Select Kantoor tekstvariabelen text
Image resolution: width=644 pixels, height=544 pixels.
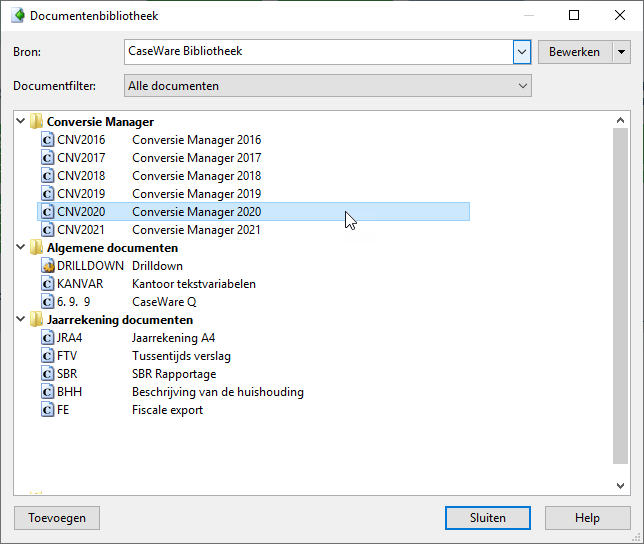click(x=194, y=284)
